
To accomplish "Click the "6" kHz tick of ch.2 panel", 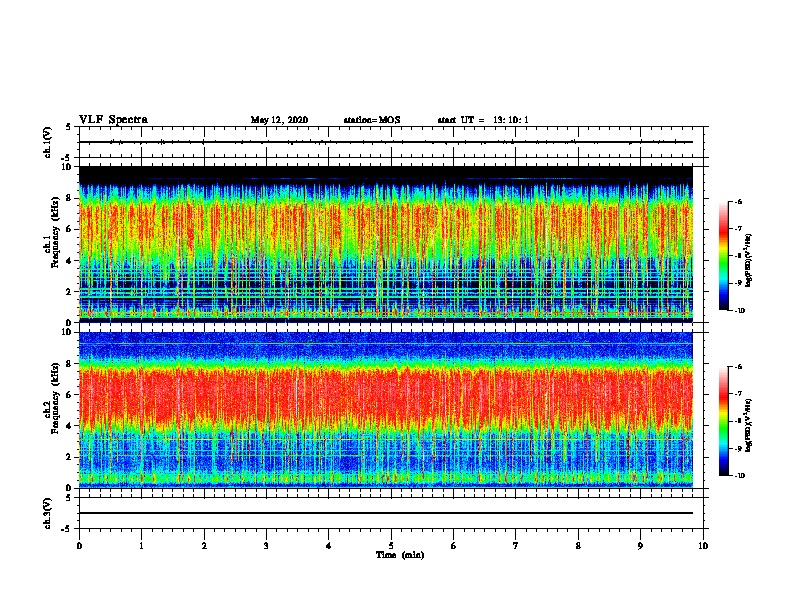I will (x=69, y=395).
